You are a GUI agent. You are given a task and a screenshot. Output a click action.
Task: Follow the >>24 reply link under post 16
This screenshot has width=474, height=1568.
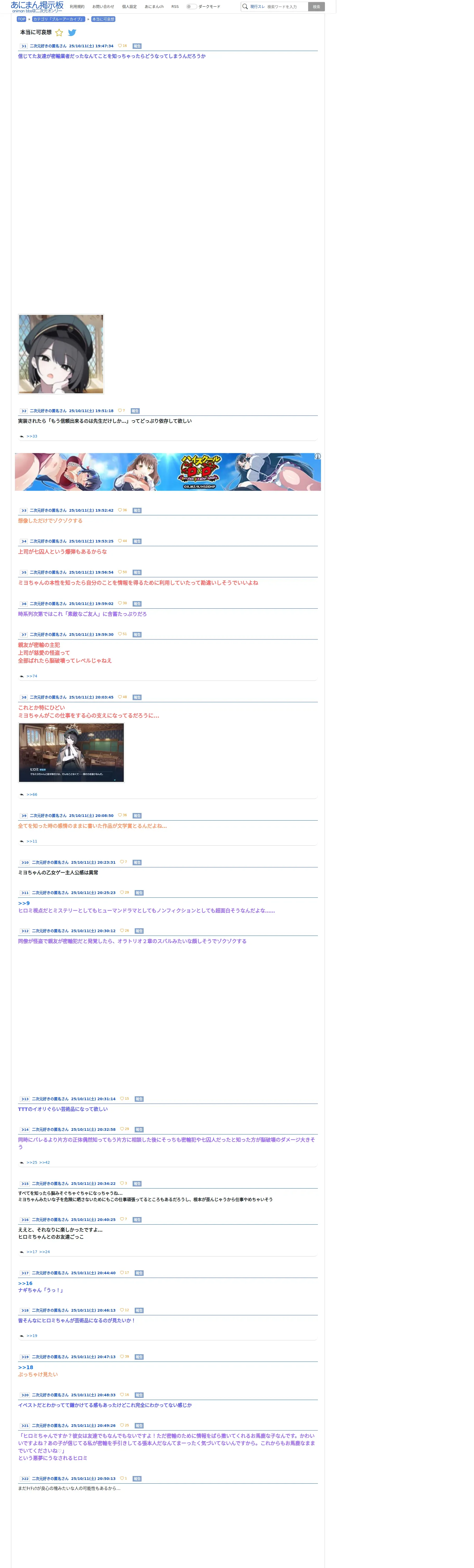(x=44, y=1252)
